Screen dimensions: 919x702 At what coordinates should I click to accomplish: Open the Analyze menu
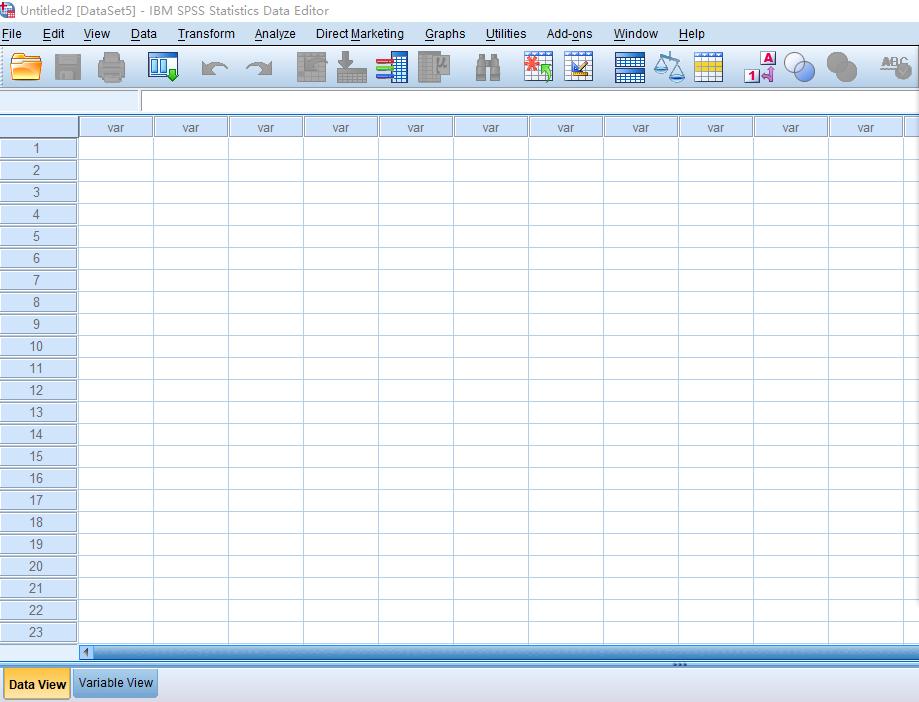coord(274,34)
